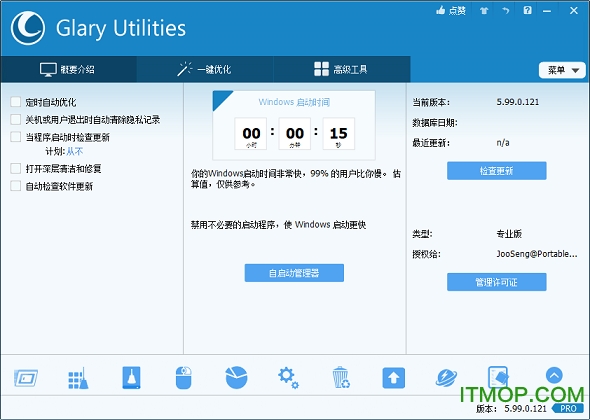
Task: Open the disk cleaner drive icon
Action: [x=131, y=377]
